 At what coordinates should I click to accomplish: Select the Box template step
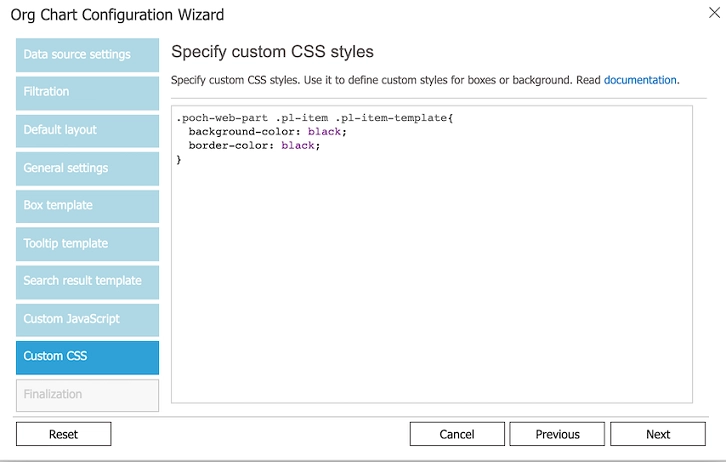[88, 206]
